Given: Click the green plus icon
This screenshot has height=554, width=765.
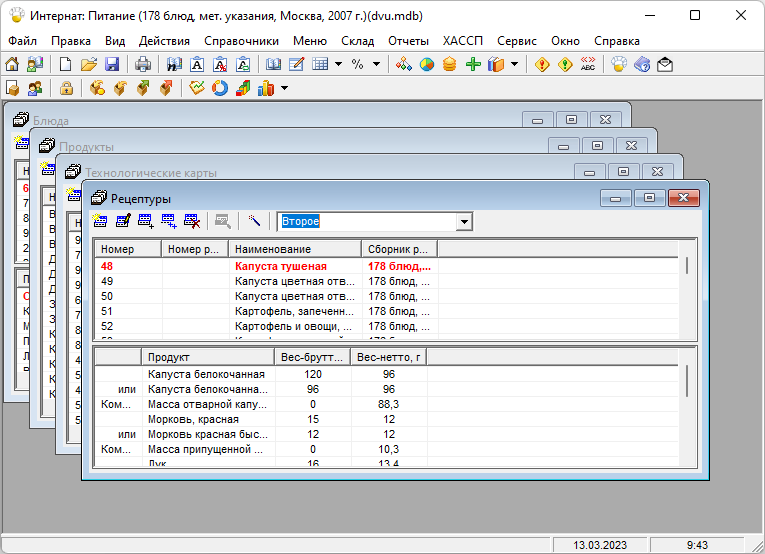Looking at the screenshot, I should 473,64.
